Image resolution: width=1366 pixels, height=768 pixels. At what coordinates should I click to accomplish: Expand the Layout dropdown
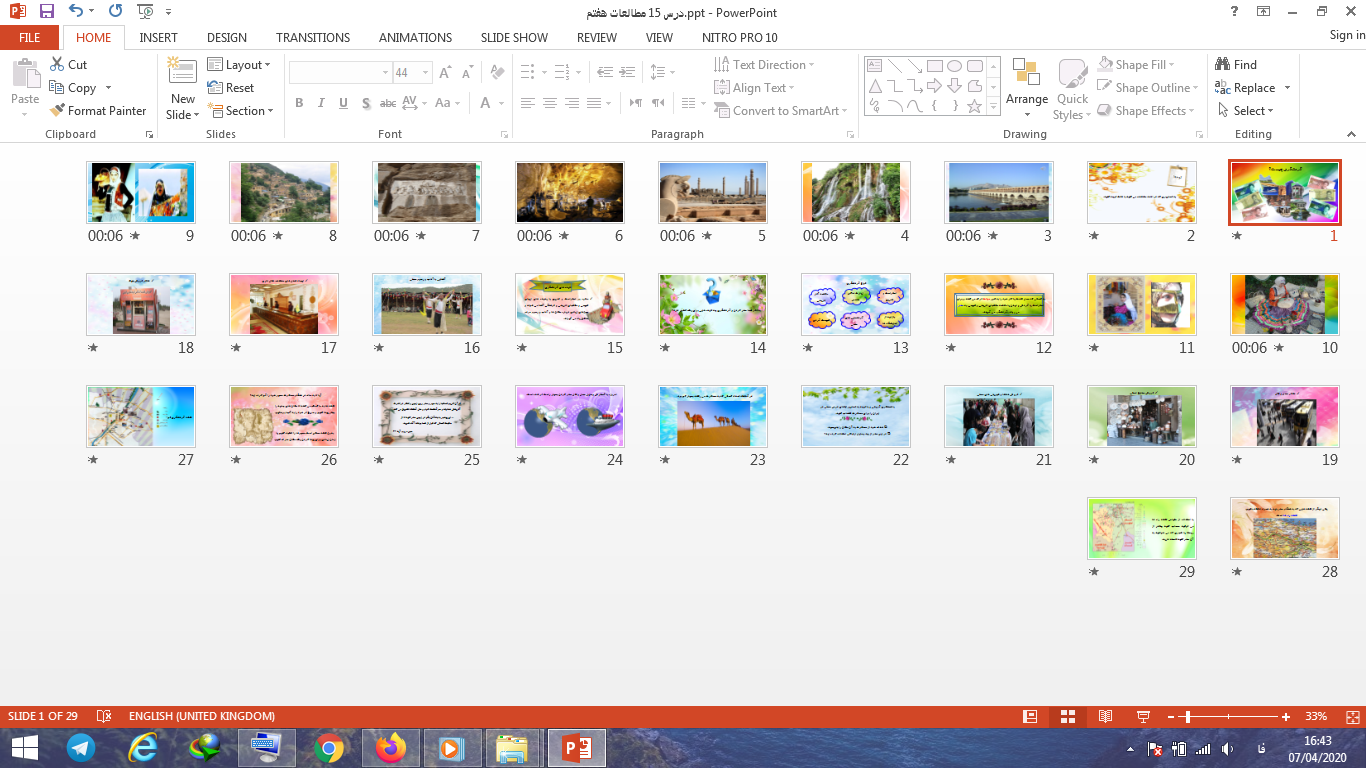[240, 64]
